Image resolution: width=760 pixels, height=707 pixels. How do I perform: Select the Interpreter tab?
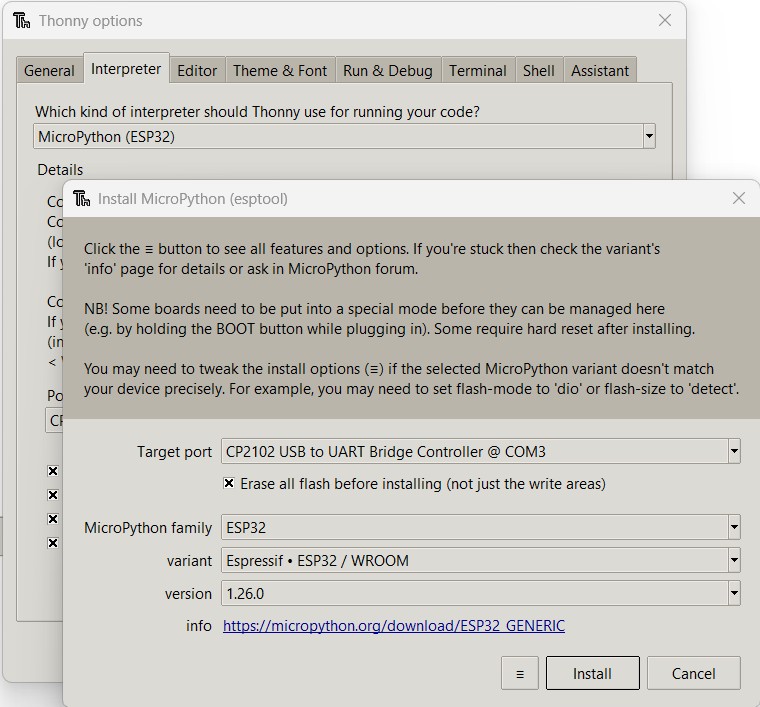pos(126,69)
